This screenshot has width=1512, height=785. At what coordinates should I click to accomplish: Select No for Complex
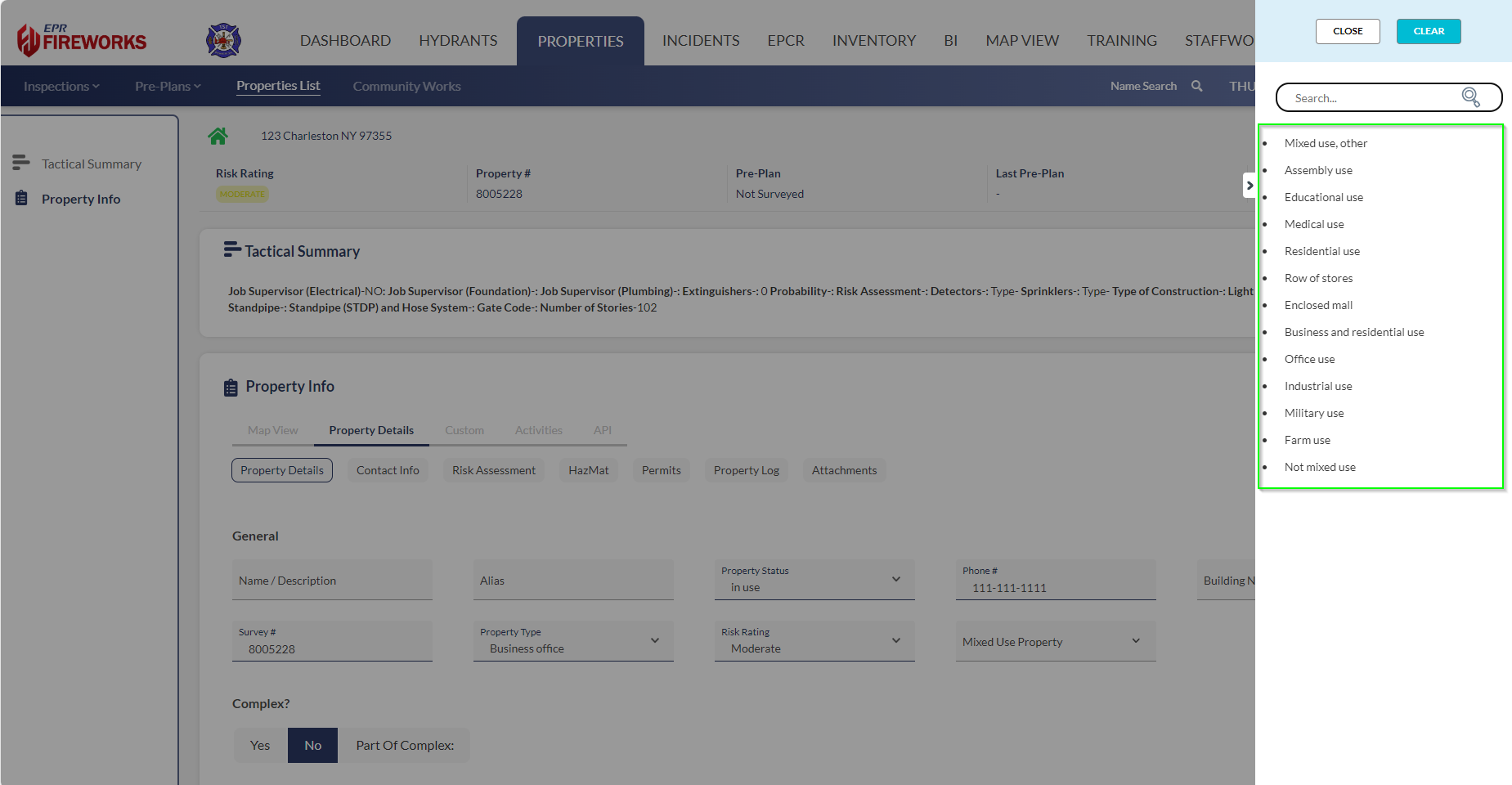pos(312,745)
